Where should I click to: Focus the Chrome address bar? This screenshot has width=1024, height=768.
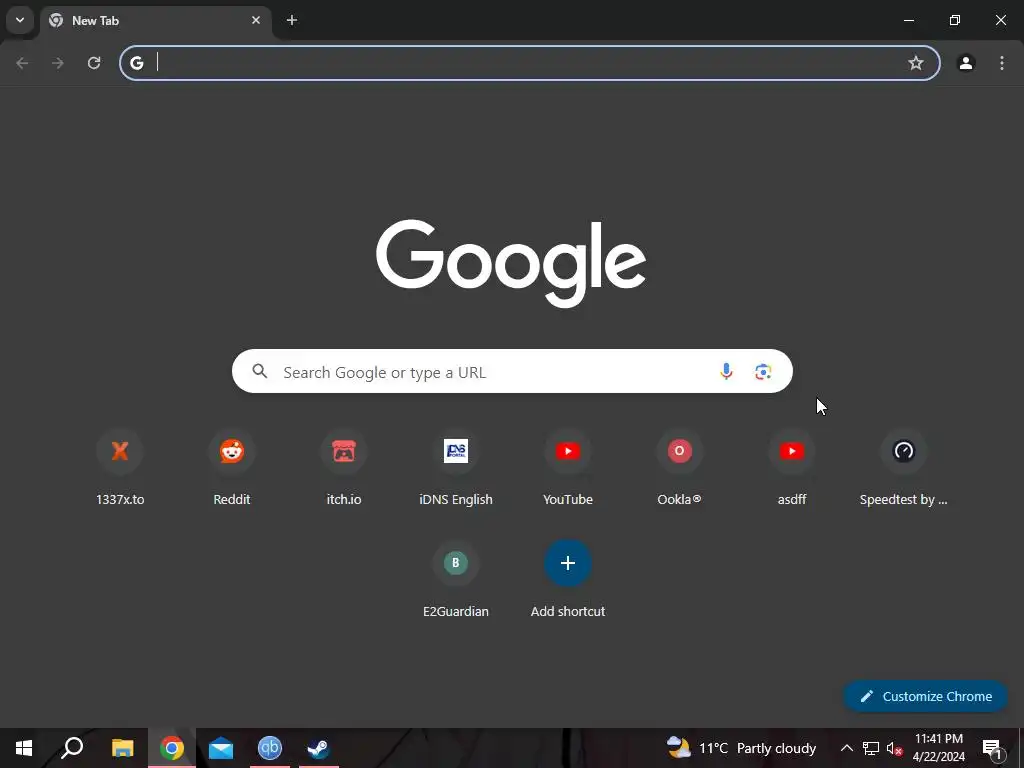(x=530, y=63)
